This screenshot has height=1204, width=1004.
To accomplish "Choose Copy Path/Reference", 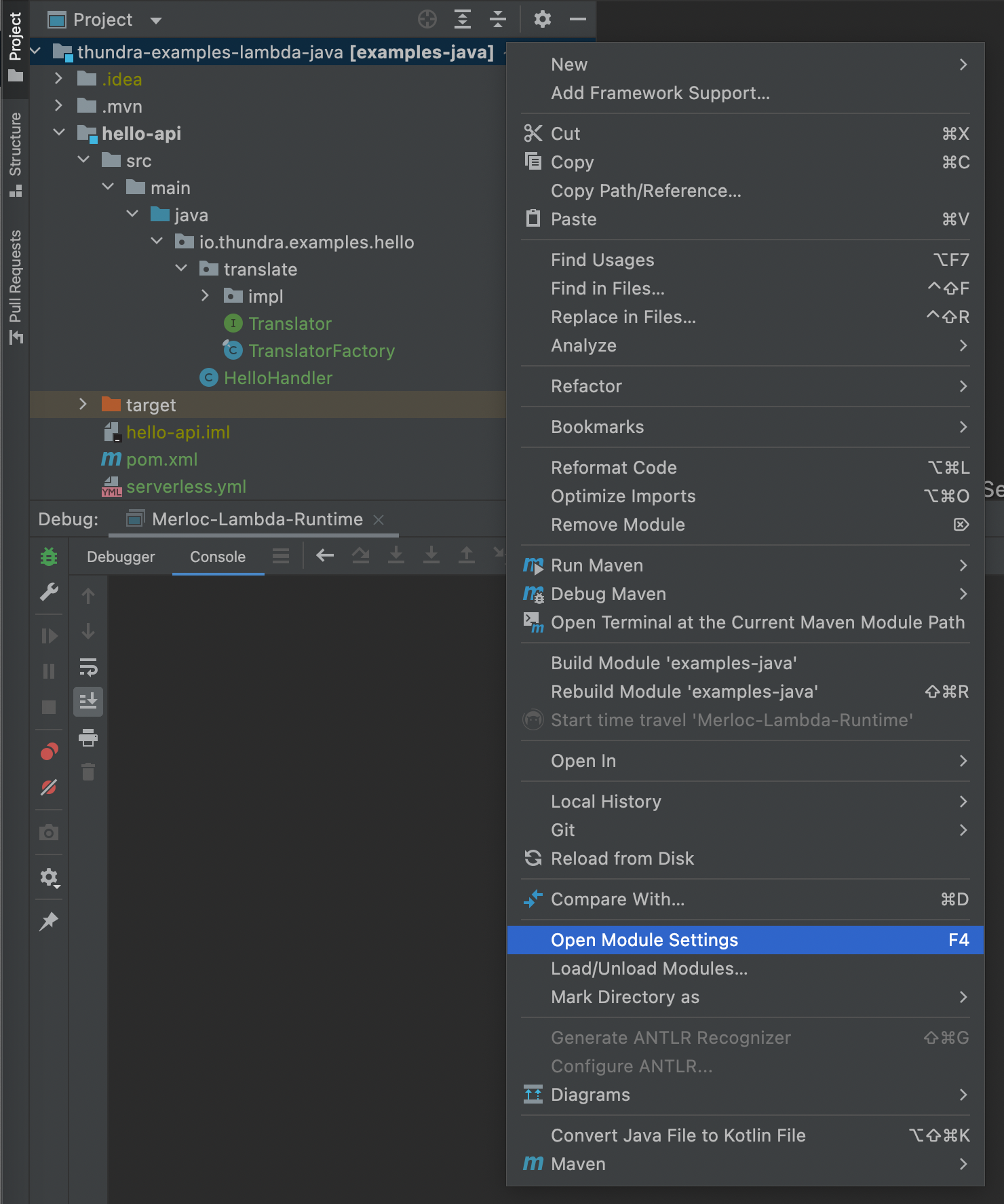I will coord(745,191).
